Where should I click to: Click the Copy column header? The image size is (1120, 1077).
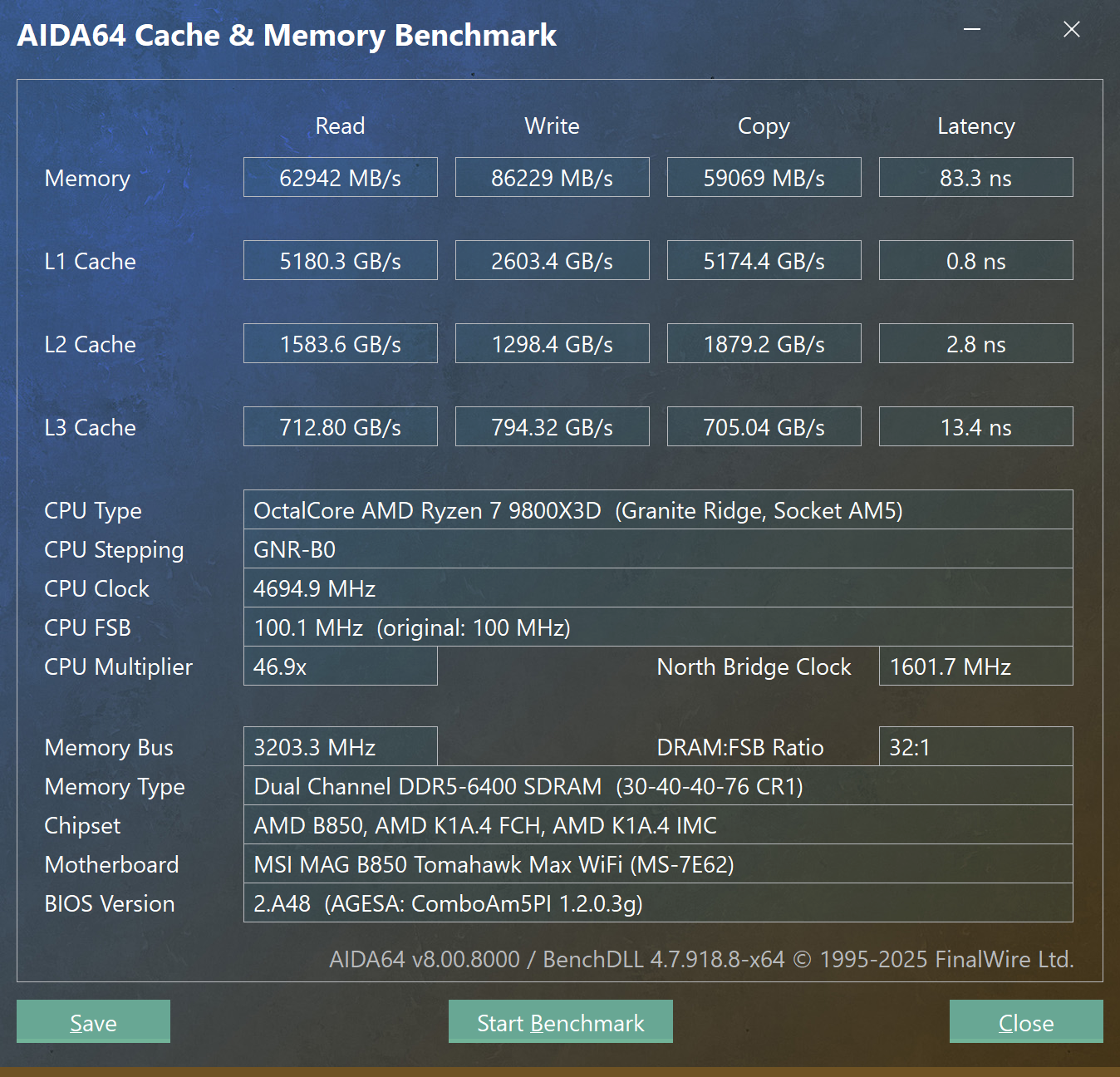[x=764, y=126]
